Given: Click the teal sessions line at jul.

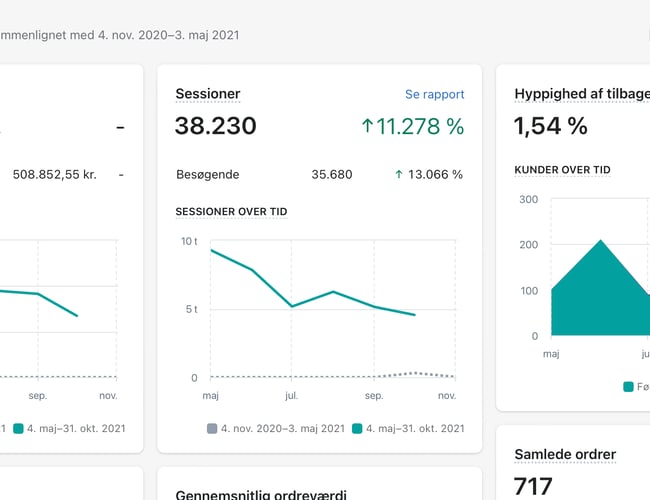Looking at the screenshot, I should coord(292,305).
